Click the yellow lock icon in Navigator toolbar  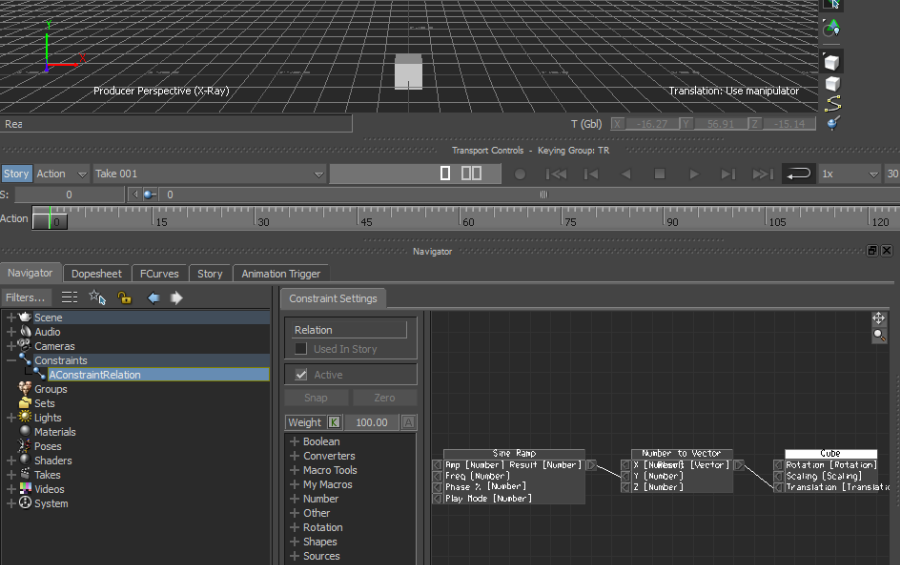[x=125, y=297]
